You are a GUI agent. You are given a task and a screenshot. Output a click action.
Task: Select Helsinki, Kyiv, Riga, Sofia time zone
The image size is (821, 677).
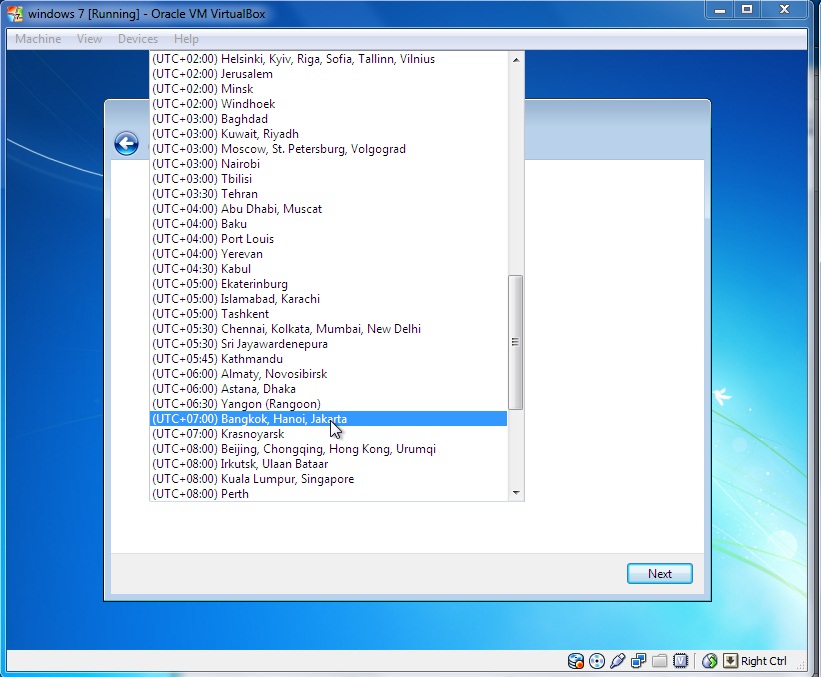coord(328,59)
